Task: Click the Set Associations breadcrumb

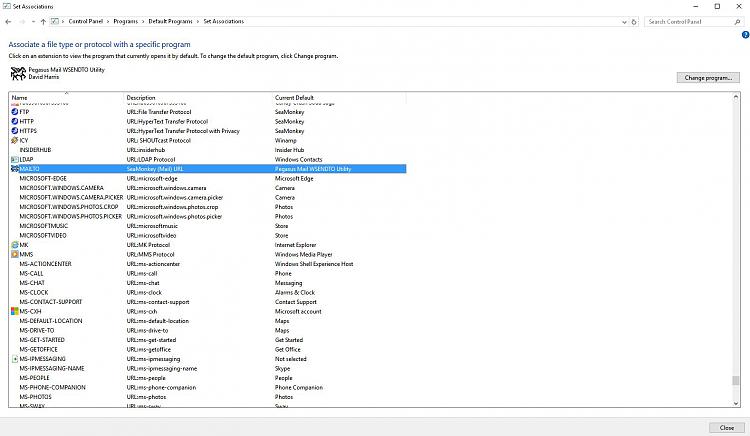Action: click(223, 22)
